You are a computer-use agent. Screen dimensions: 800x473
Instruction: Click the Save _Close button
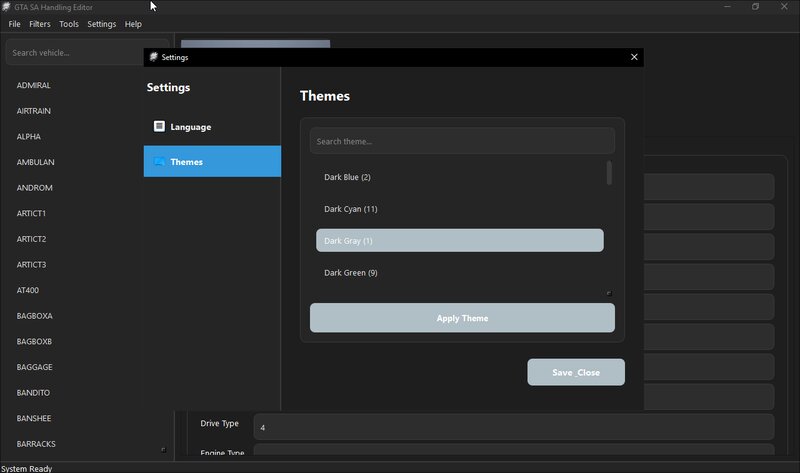point(576,372)
